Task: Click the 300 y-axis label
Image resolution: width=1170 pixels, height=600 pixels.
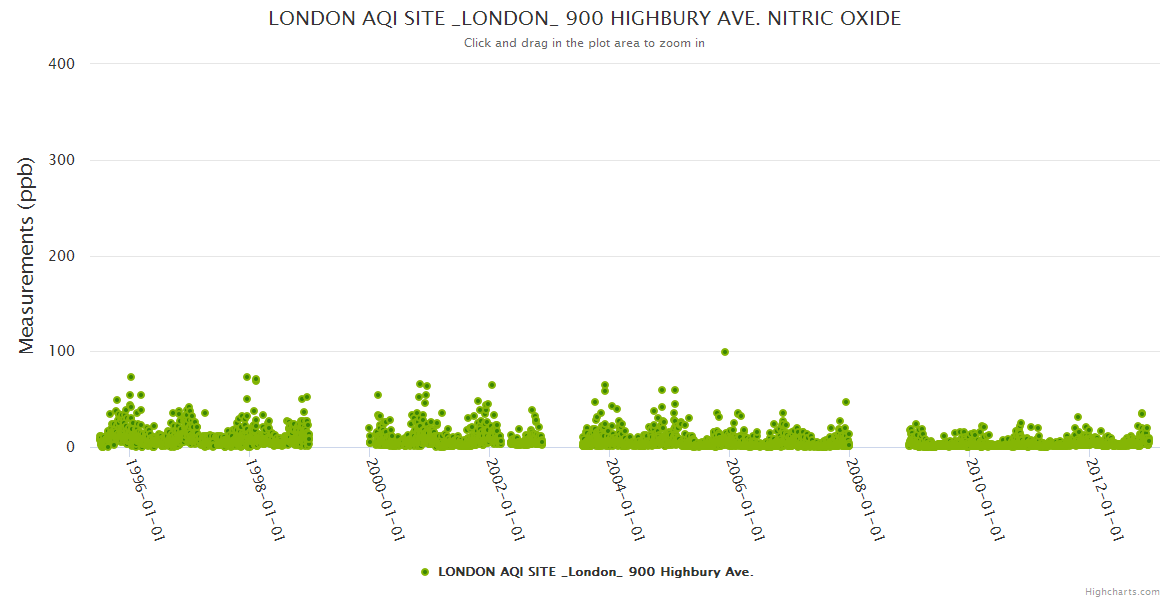Action: coord(62,160)
